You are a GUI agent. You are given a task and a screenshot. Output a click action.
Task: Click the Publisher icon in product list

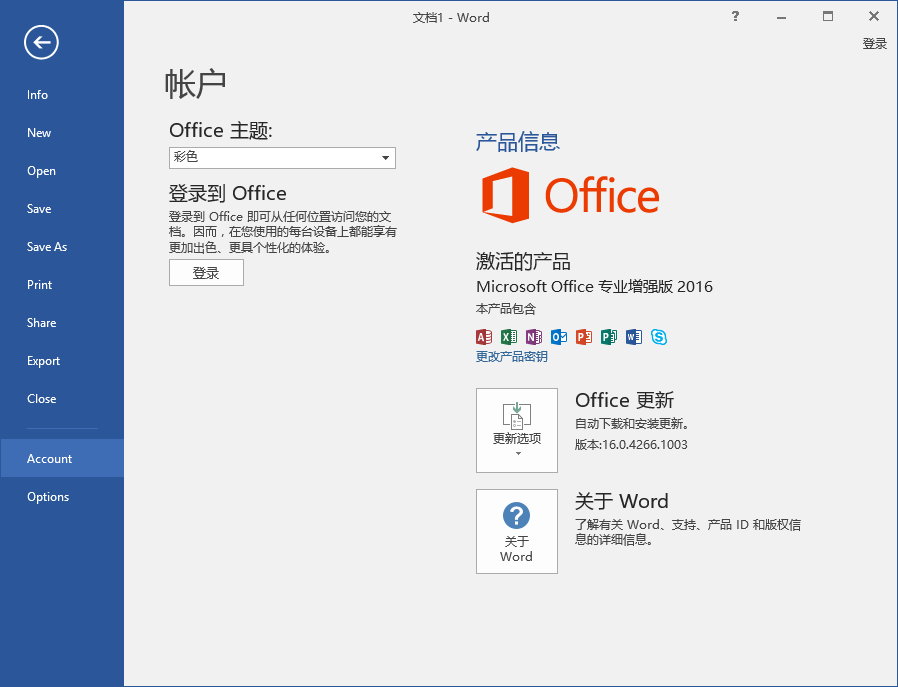click(609, 337)
